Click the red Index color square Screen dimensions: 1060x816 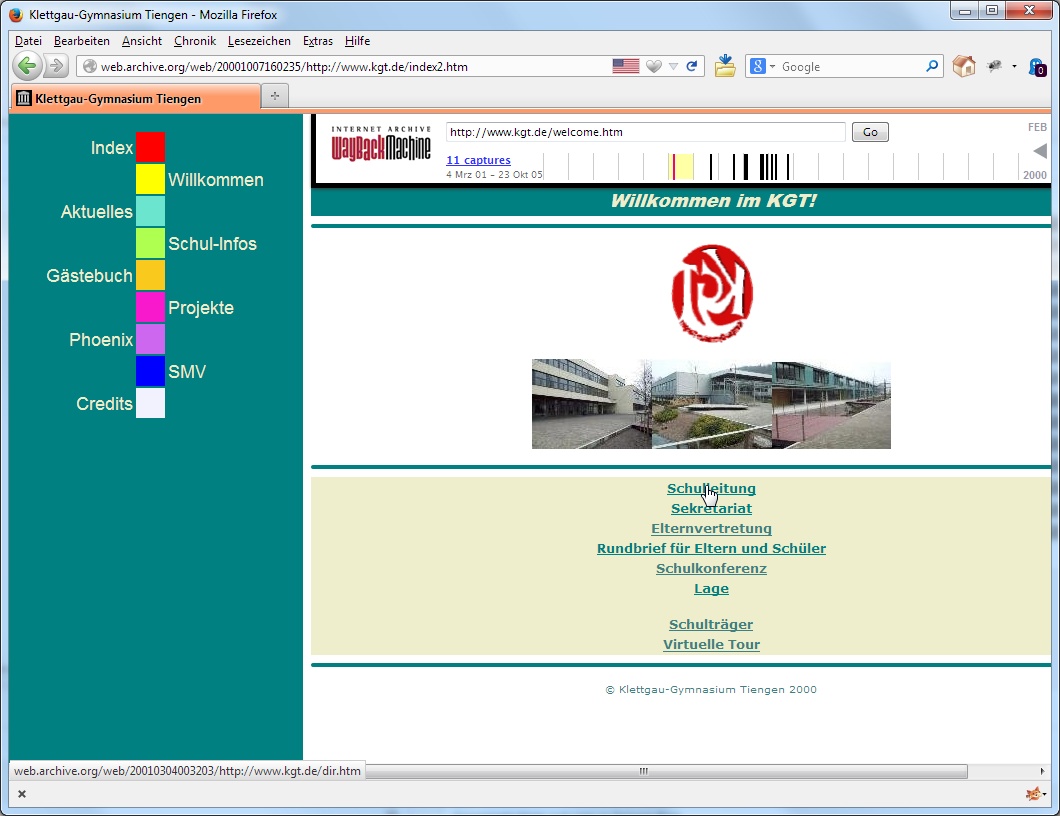(x=150, y=147)
